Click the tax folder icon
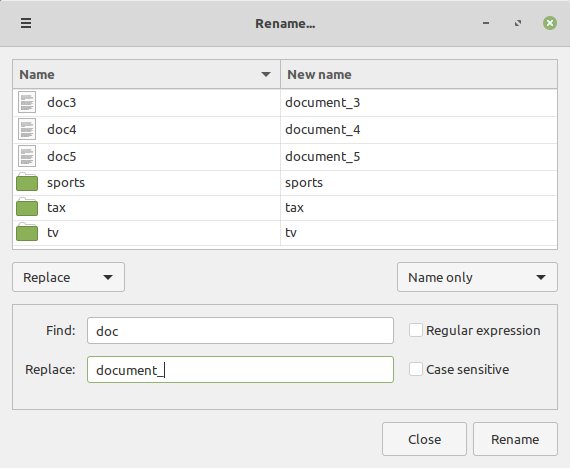This screenshot has height=468, width=570. [27, 207]
